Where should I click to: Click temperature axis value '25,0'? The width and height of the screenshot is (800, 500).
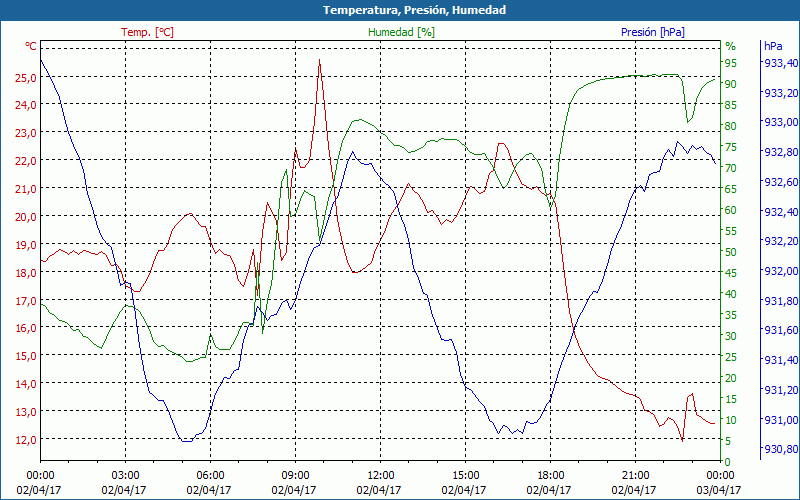(x=26, y=78)
